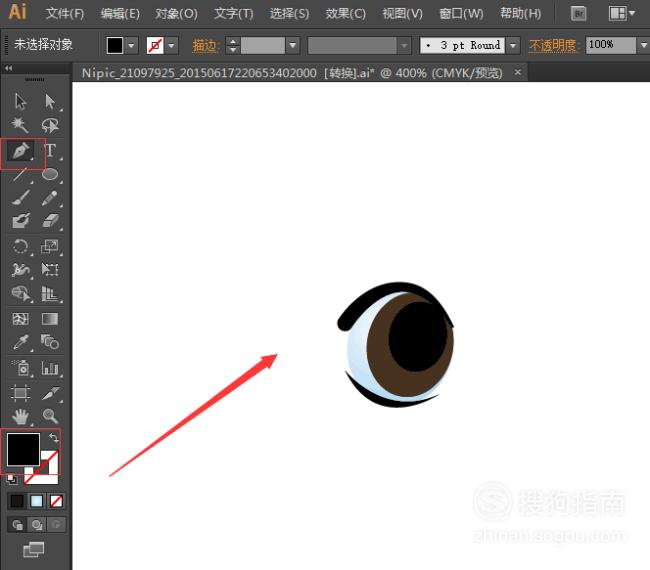
Task: Select the Pencil tool
Action: (x=50, y=198)
